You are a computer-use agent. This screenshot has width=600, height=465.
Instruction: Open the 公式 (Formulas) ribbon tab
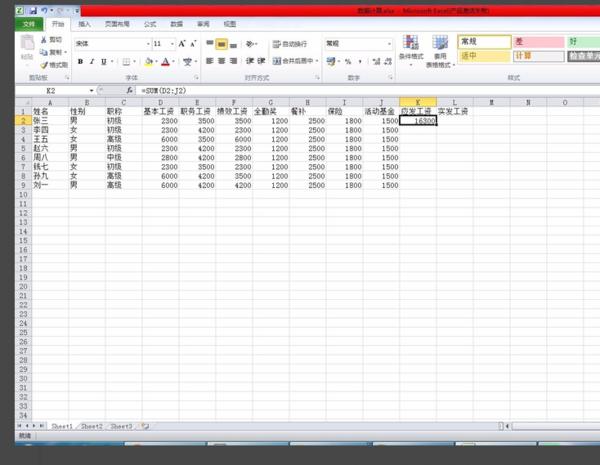pyautogui.click(x=149, y=22)
